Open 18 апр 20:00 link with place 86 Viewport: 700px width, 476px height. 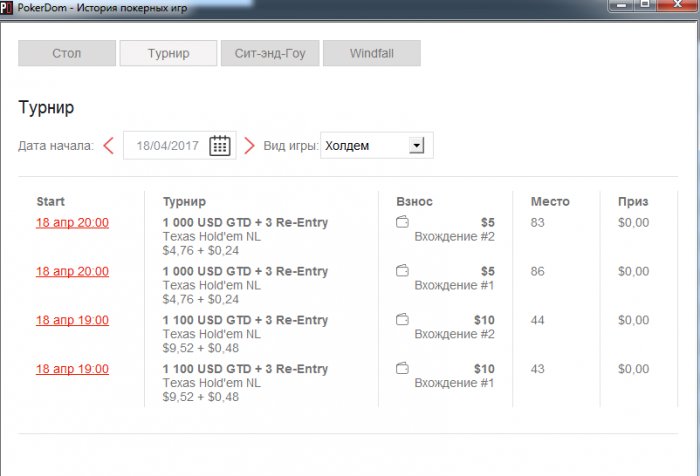pos(72,271)
